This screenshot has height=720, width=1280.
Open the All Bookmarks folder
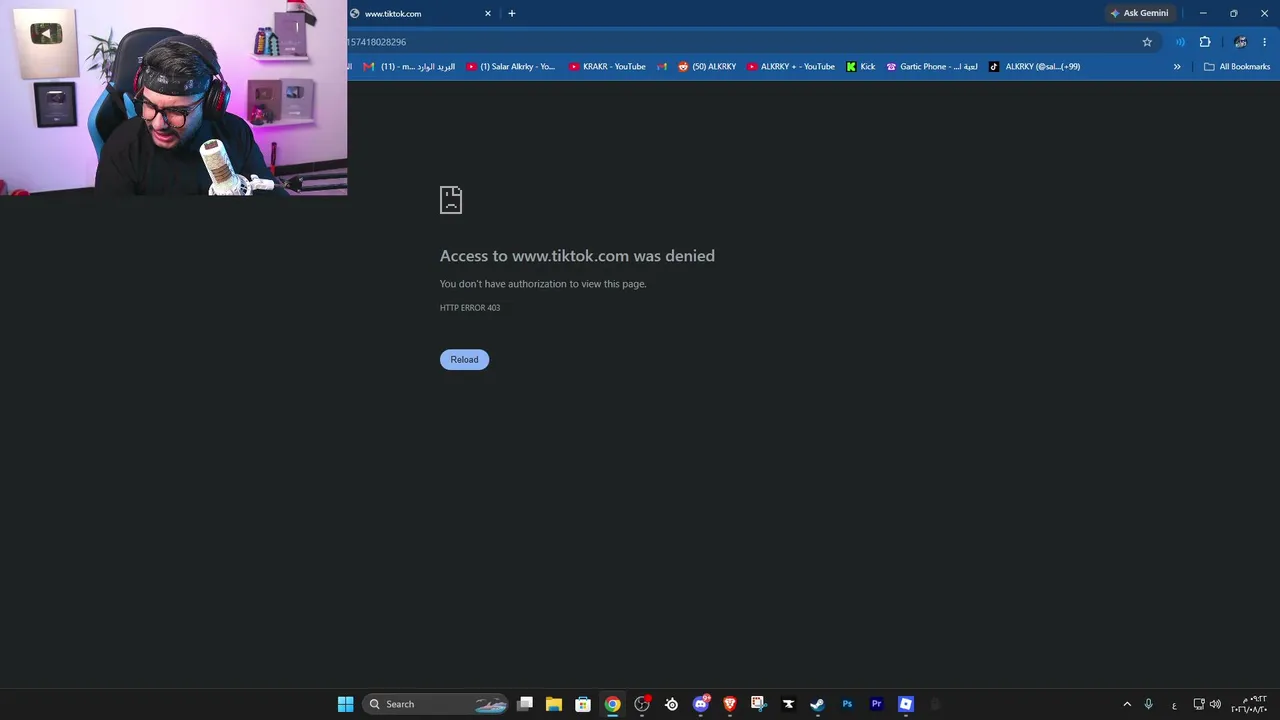1237,67
